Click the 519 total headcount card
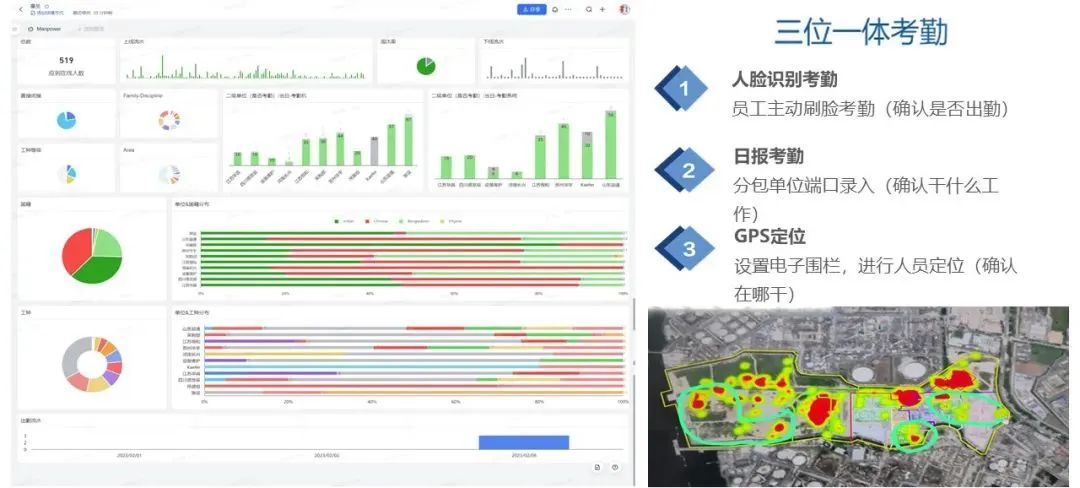 click(x=66, y=63)
